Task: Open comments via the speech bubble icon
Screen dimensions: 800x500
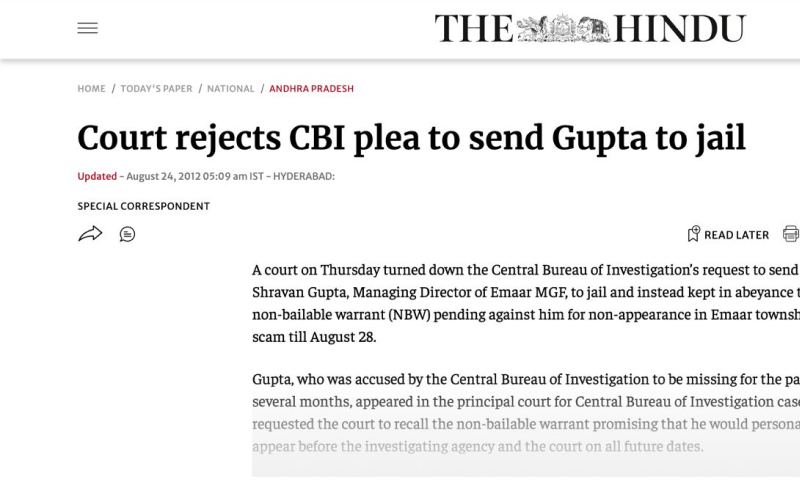Action: tap(128, 234)
